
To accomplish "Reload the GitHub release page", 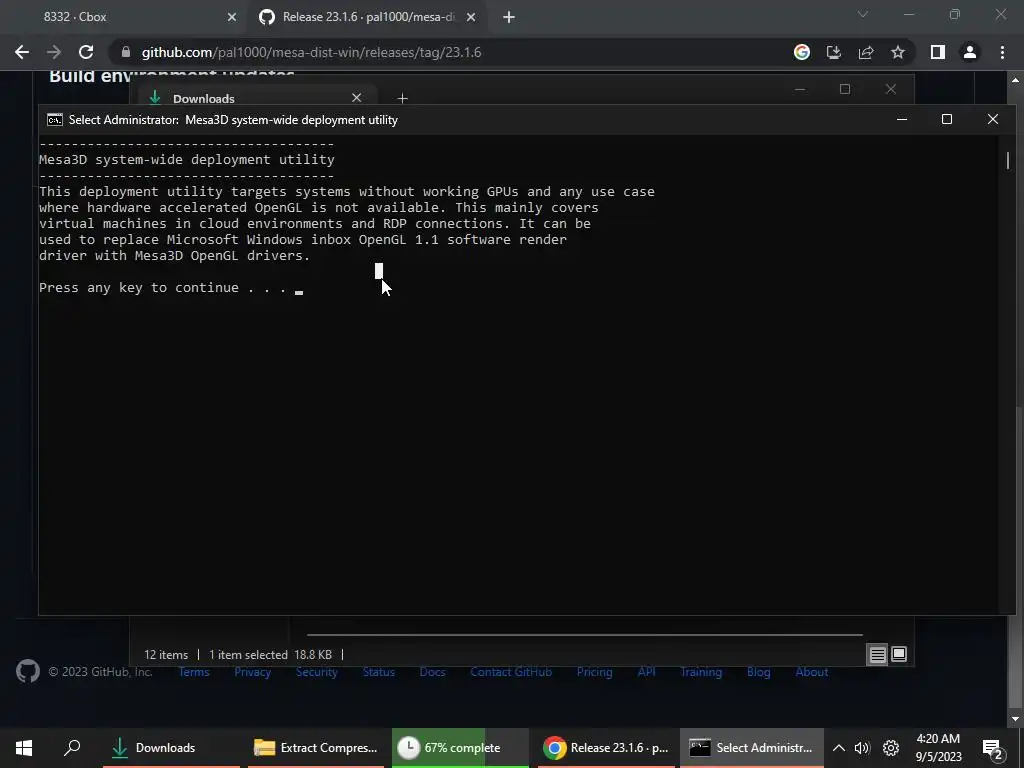I will click(86, 52).
